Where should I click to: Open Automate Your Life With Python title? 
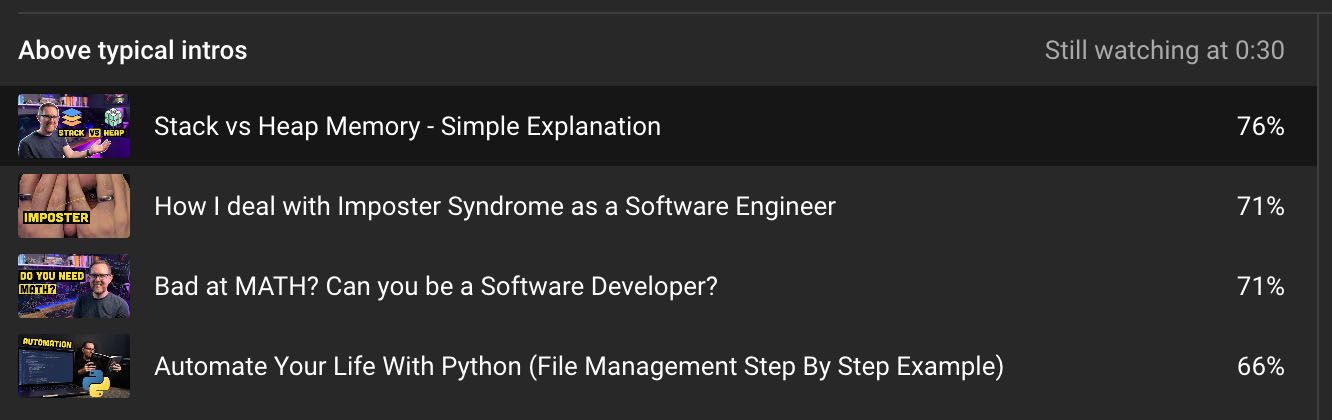pyautogui.click(x=579, y=366)
